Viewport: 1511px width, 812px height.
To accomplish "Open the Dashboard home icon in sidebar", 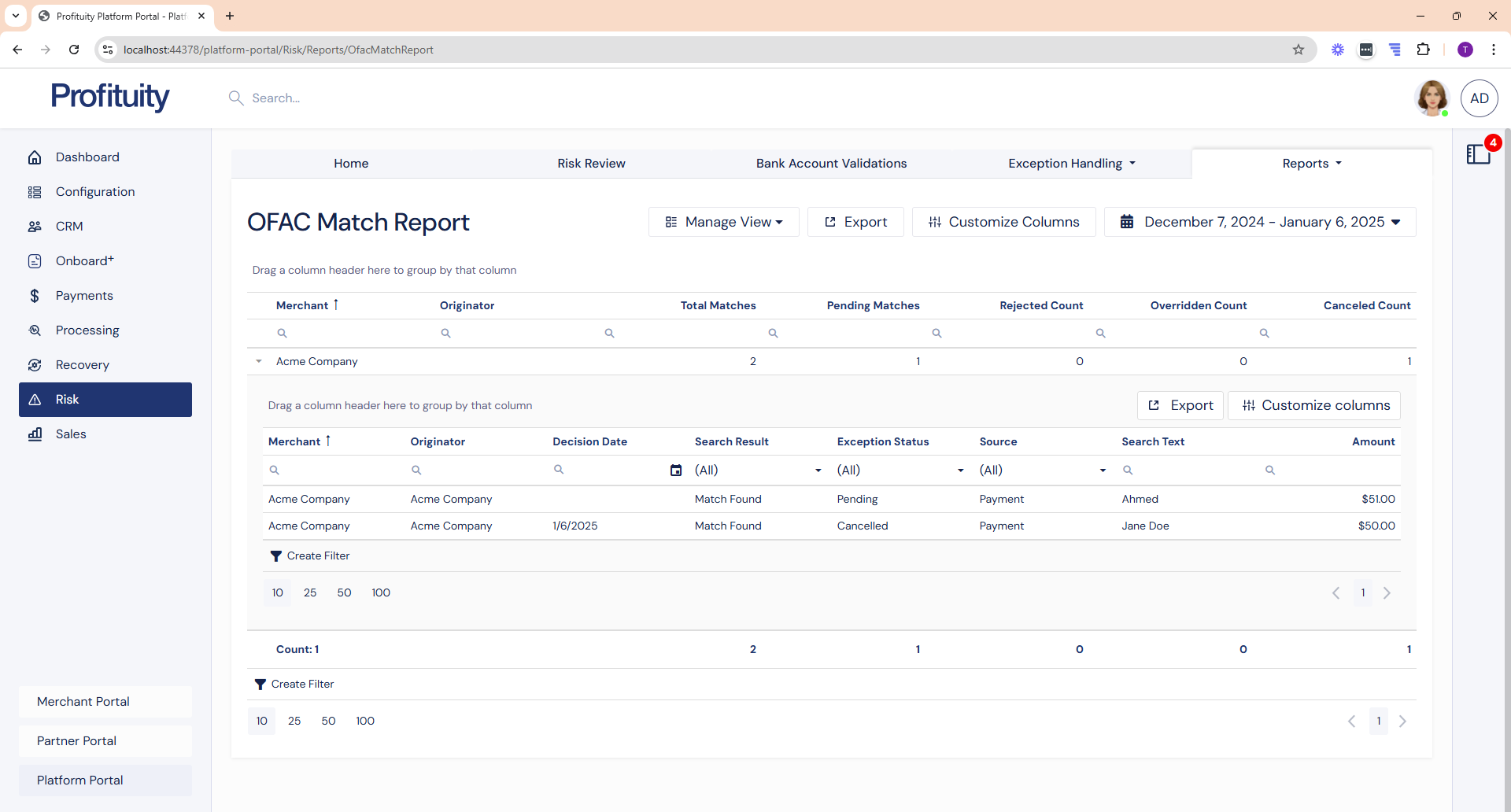I will [x=35, y=157].
